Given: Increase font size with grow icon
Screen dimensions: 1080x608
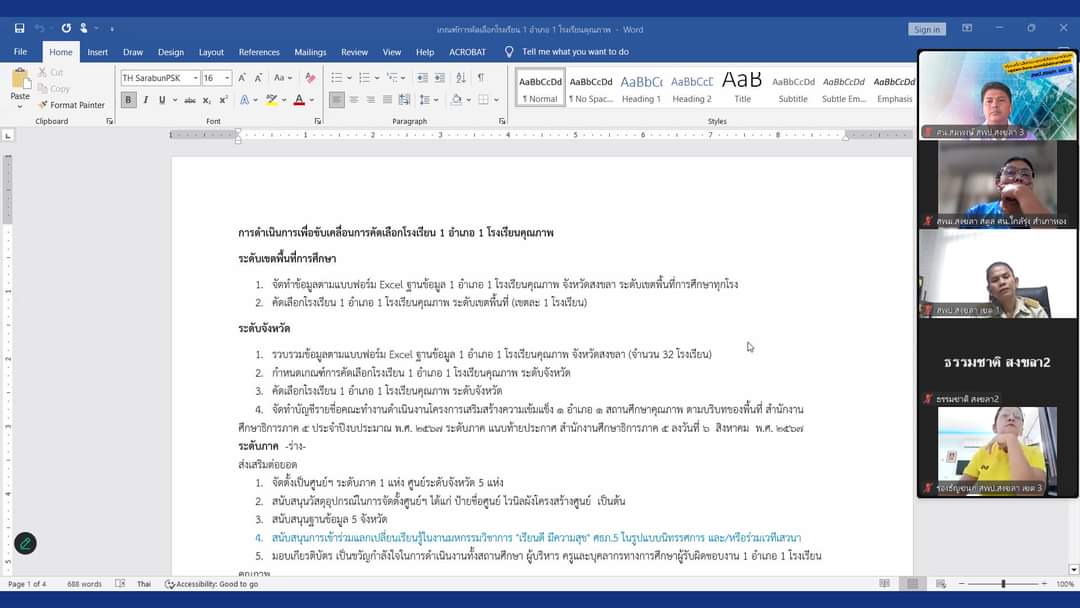Looking at the screenshot, I should point(242,78).
